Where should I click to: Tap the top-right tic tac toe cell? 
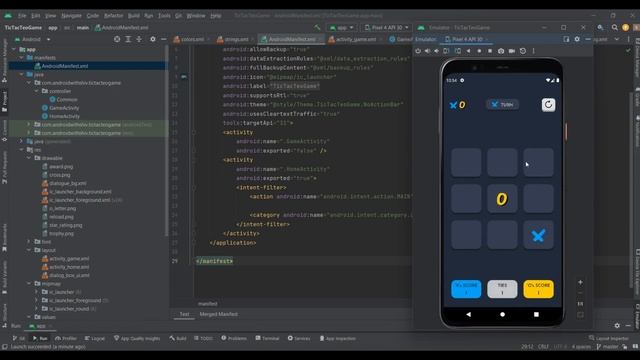(538, 162)
